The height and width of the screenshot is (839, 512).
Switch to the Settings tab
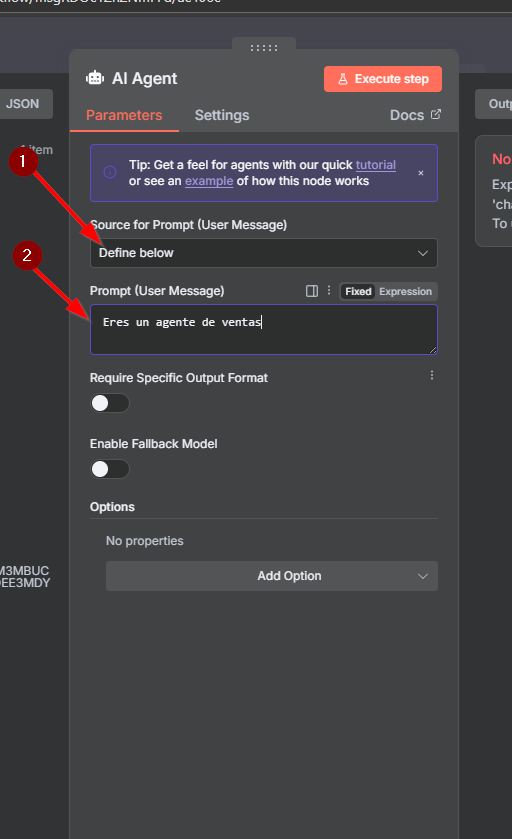(x=222, y=116)
